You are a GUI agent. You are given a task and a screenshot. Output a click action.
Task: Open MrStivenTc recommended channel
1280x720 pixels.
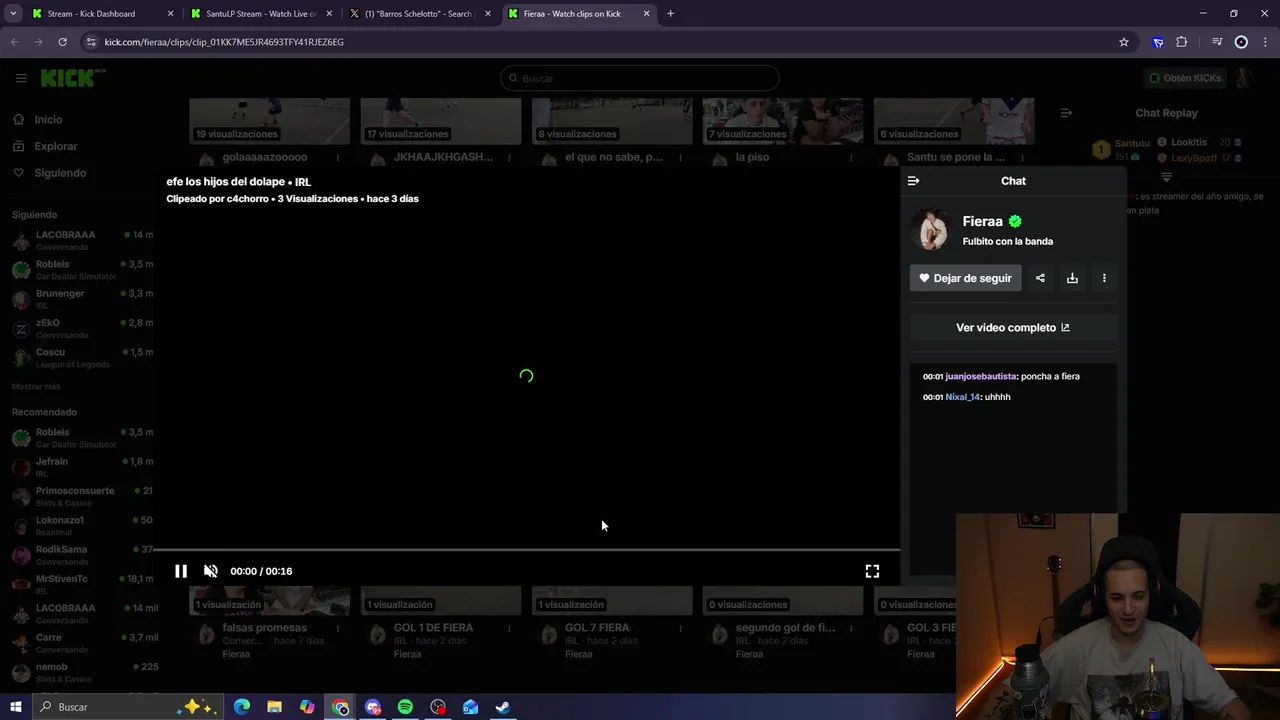82,584
